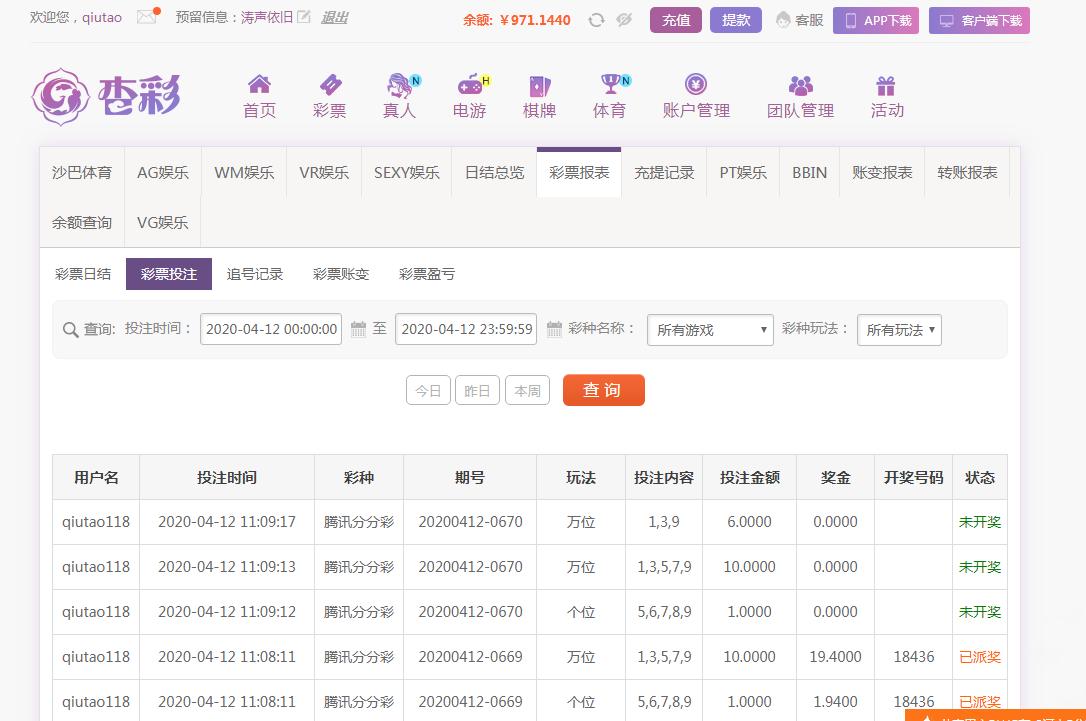Click the start bet time input field
The width and height of the screenshot is (1086, 721).
coord(271,329)
